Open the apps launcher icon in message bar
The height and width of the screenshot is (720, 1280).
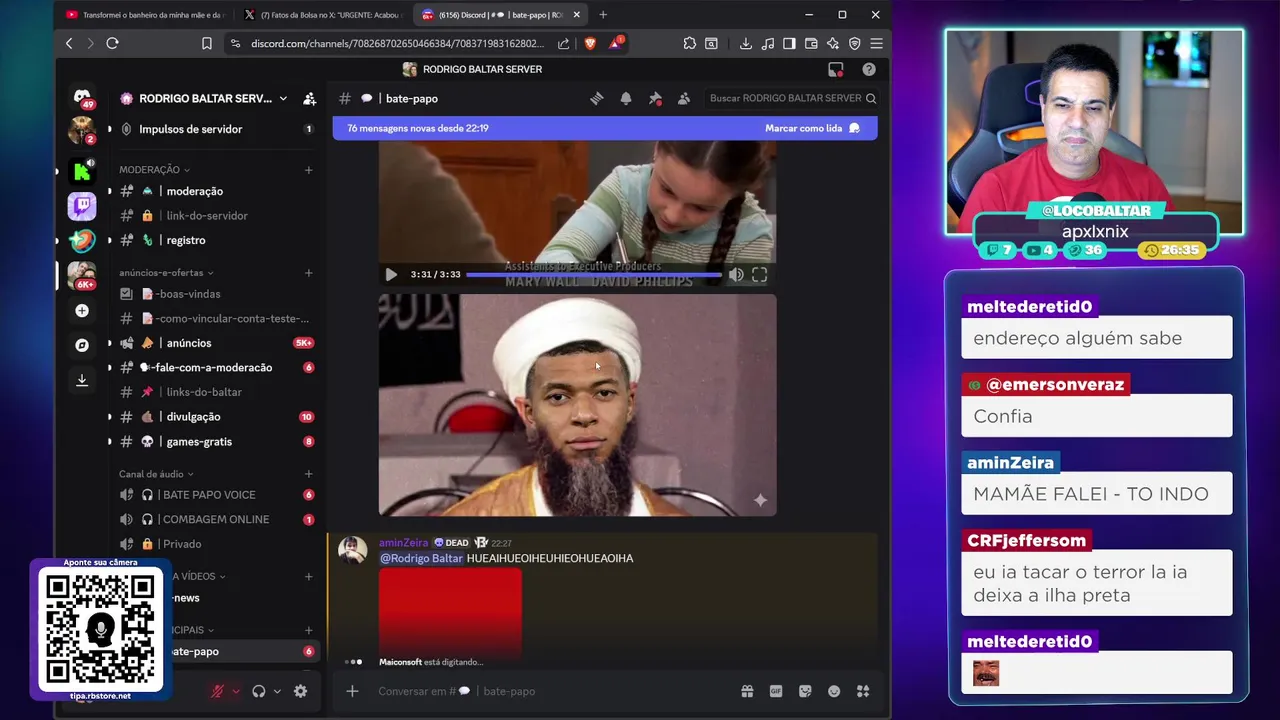pyautogui.click(x=863, y=691)
